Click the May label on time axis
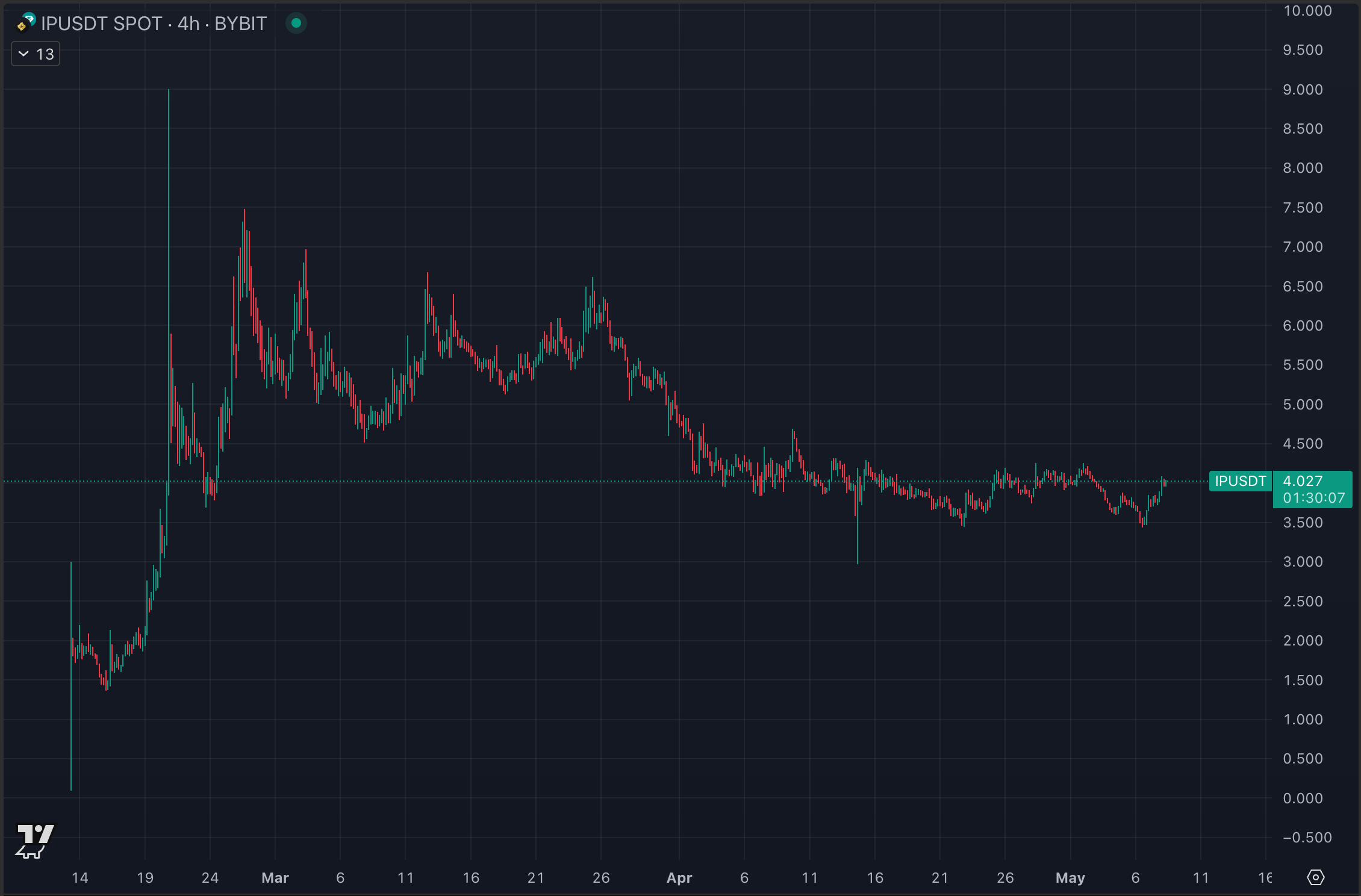 [x=1070, y=878]
